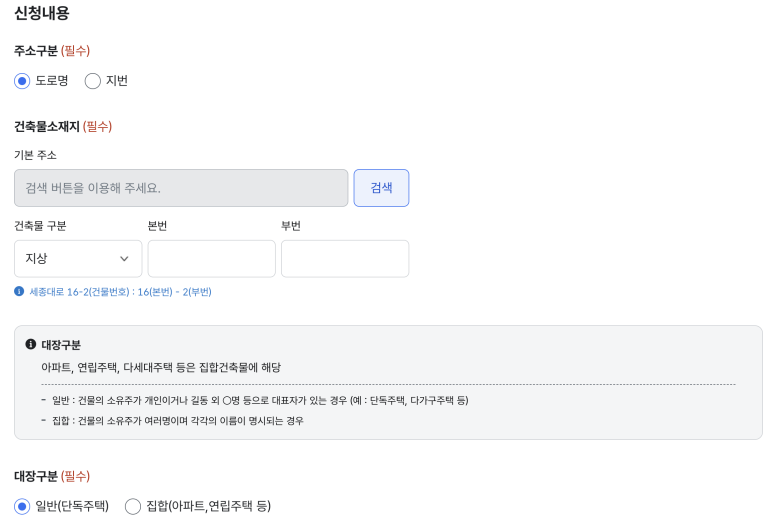Click the 대장구분 (필수) label above the radio buttons
The height and width of the screenshot is (530, 773).
52,476
